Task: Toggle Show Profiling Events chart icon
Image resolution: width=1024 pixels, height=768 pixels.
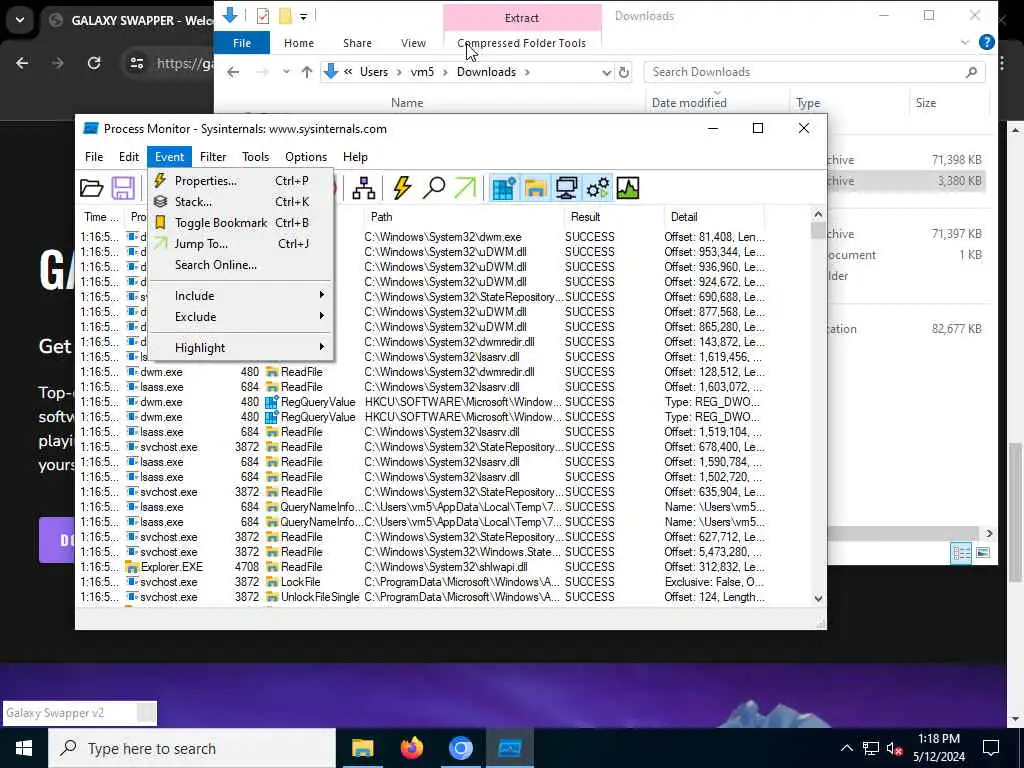Action: point(628,188)
